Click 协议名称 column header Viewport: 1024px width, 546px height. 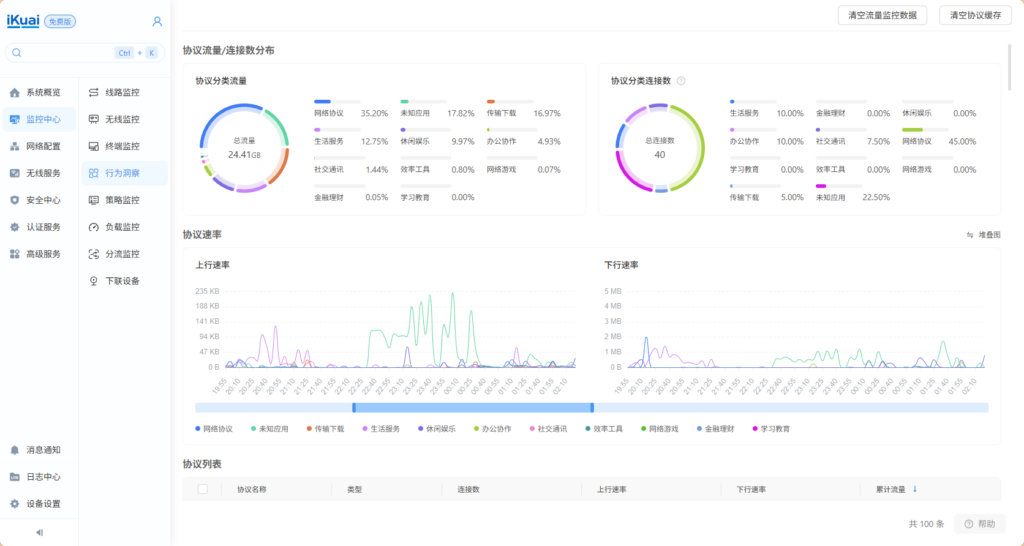(251, 489)
